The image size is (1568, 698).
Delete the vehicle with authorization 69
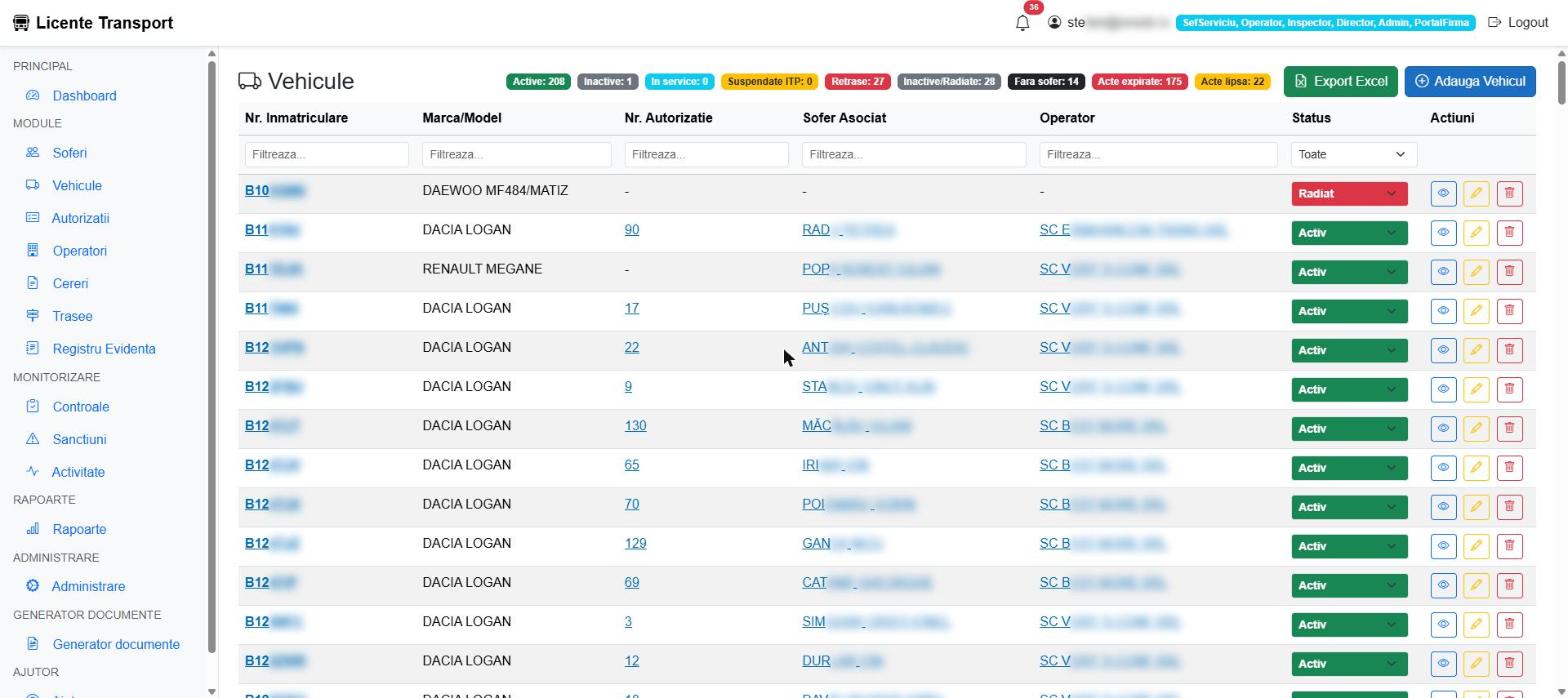pyautogui.click(x=1509, y=585)
